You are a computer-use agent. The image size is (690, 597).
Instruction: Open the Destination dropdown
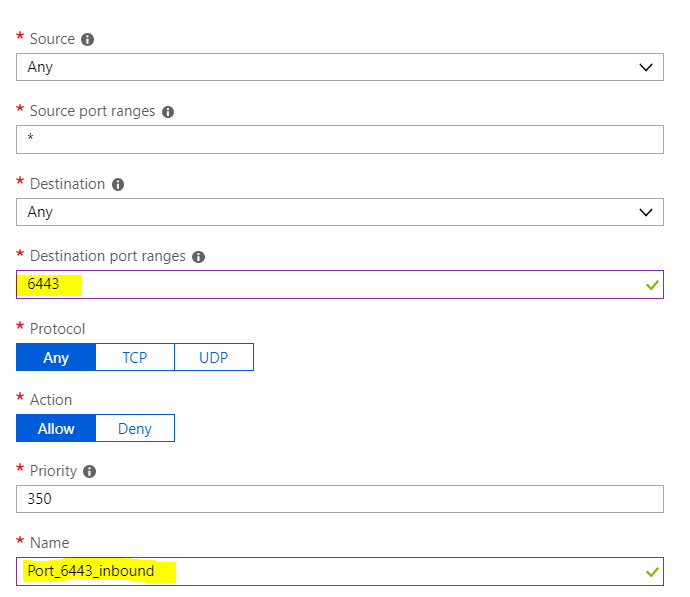click(340, 212)
